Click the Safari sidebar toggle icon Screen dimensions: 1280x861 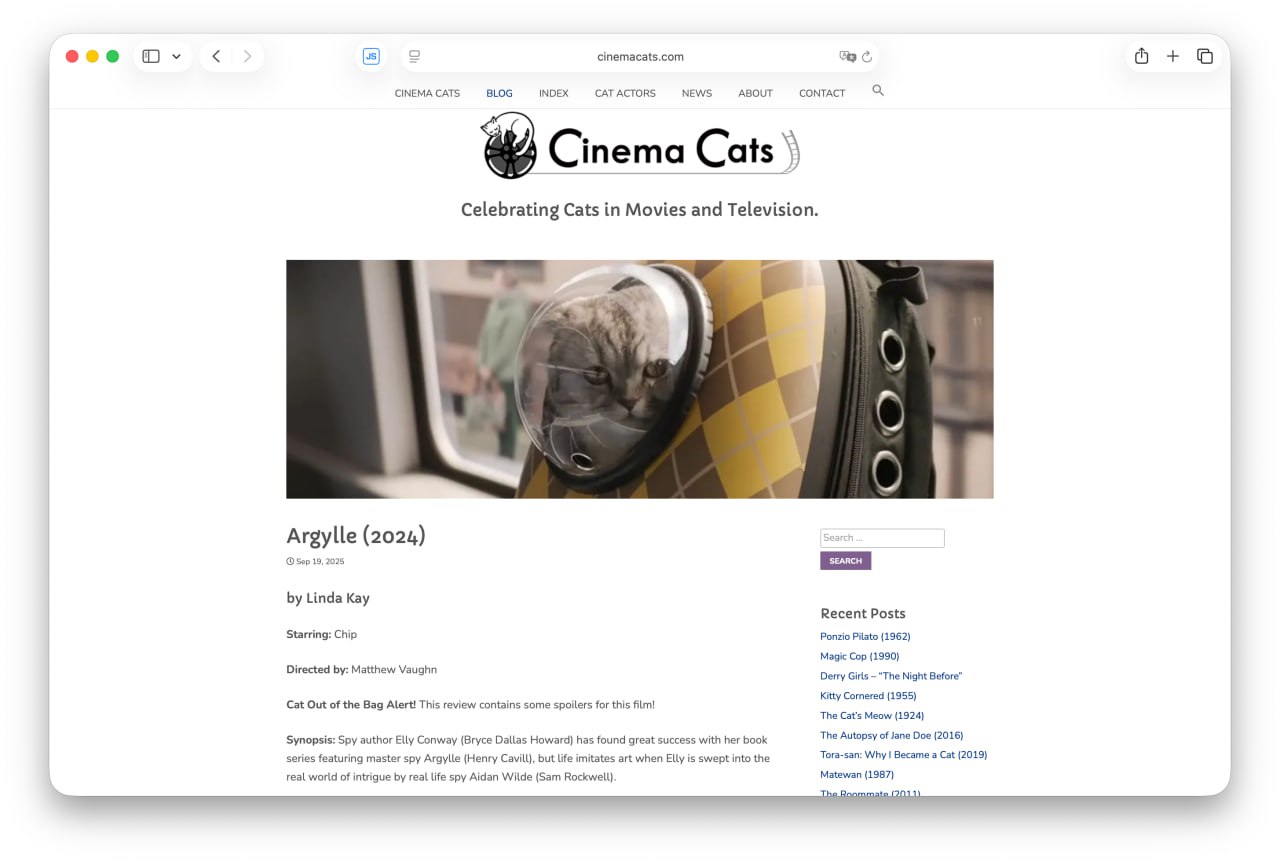(x=151, y=57)
